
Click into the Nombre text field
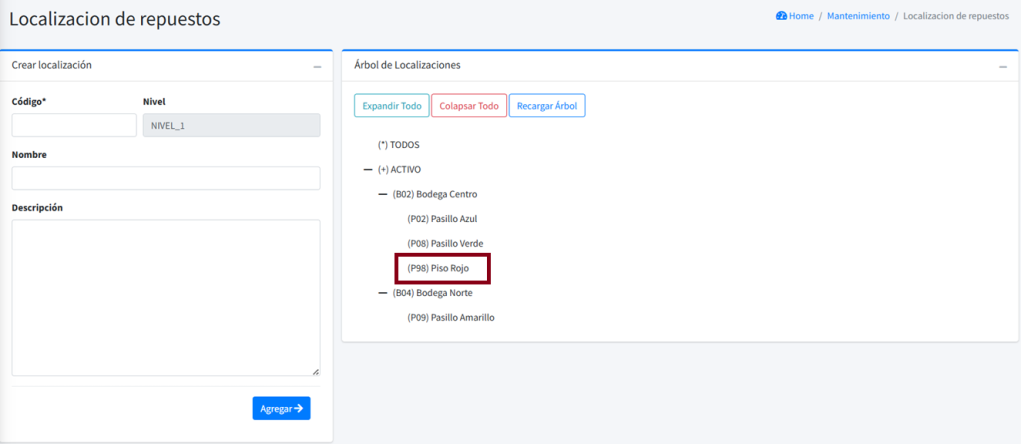pos(166,178)
